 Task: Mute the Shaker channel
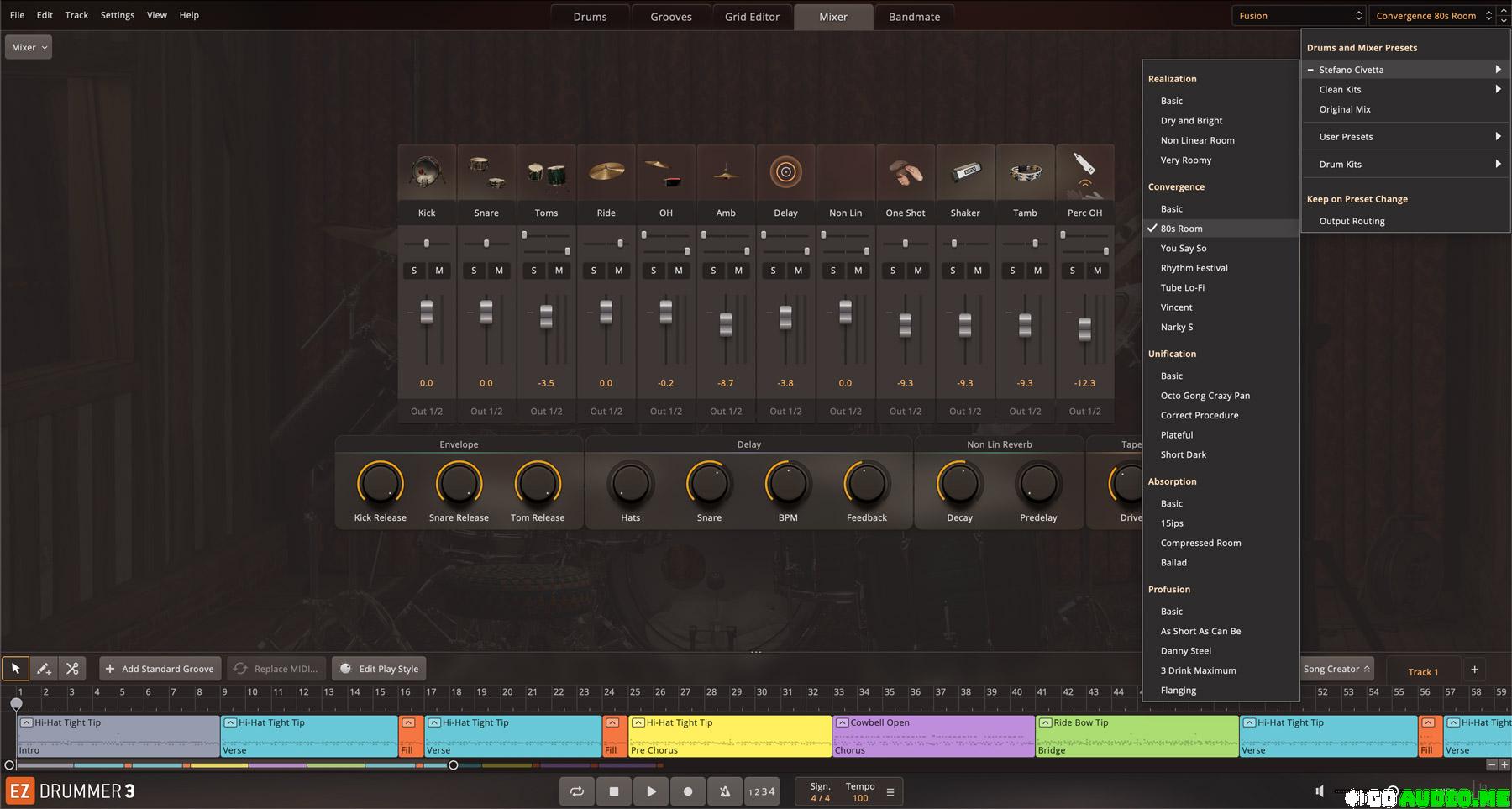point(978,271)
